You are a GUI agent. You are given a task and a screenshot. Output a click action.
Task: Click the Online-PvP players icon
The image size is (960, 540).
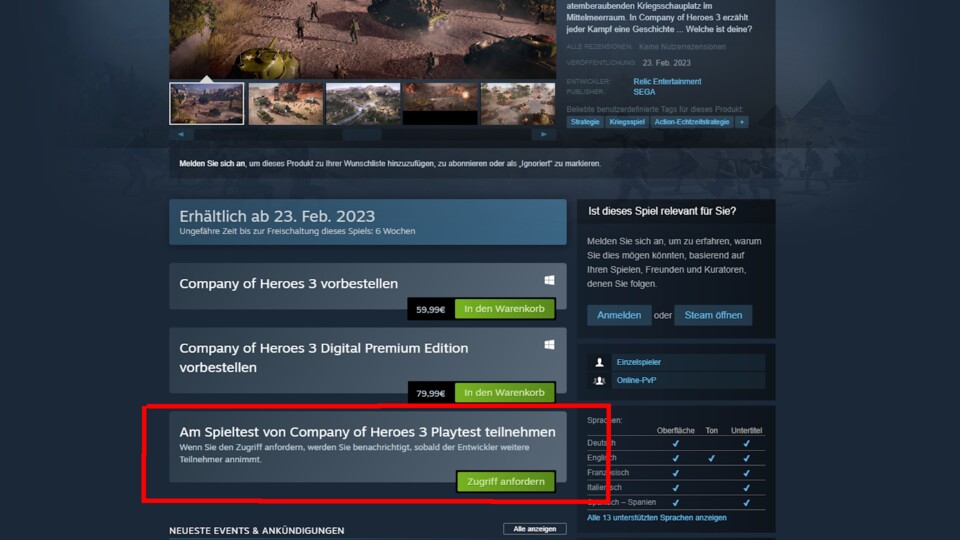tap(599, 381)
